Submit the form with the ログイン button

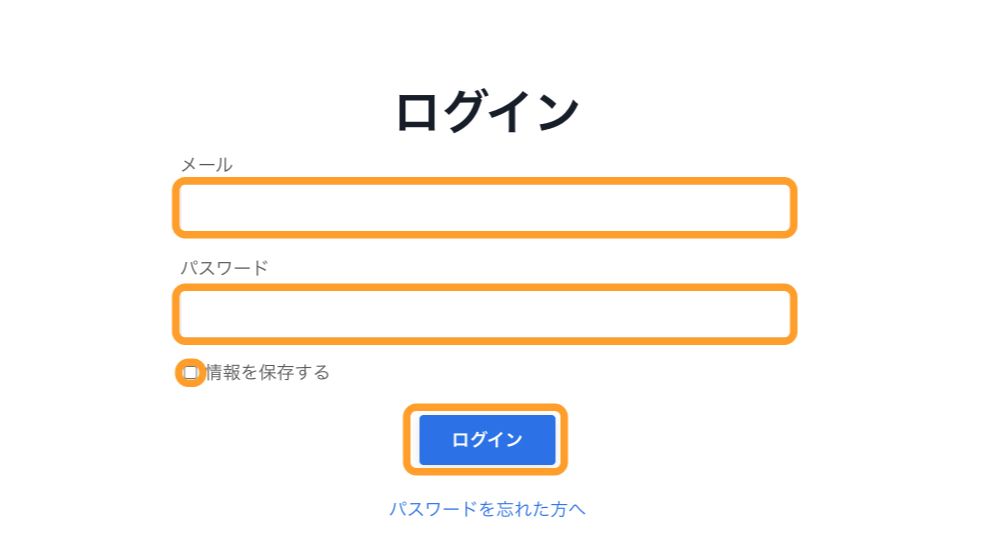[x=486, y=439]
